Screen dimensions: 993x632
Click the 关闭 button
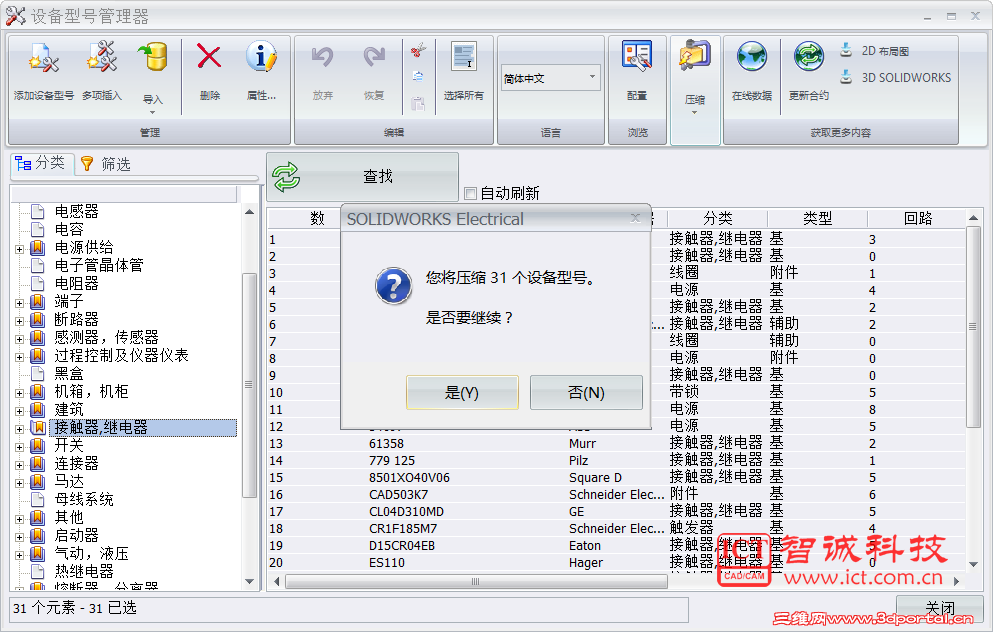[x=940, y=607]
